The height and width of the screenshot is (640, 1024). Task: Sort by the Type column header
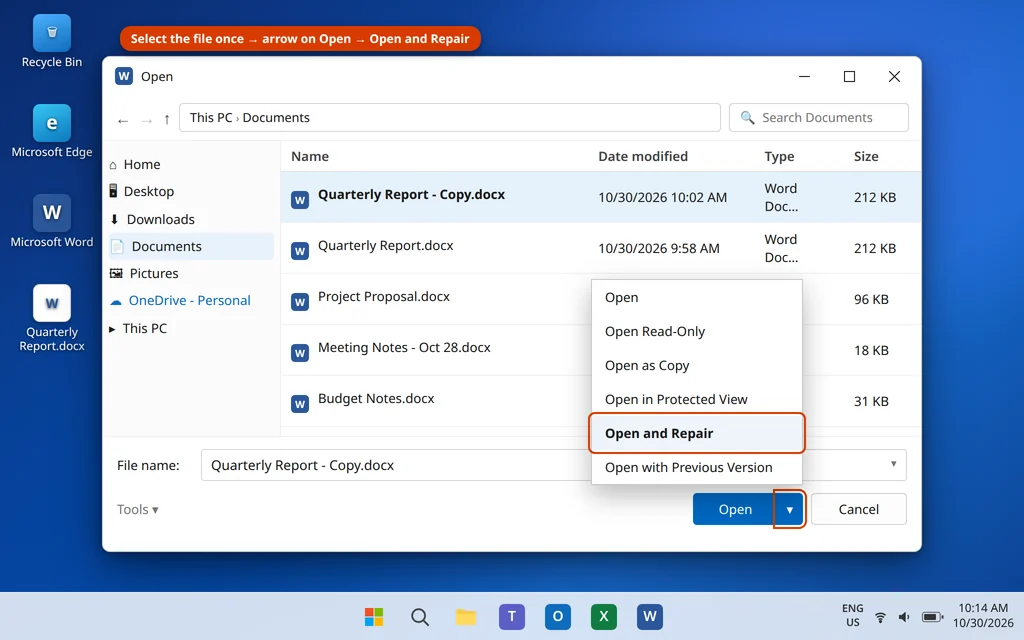tap(779, 156)
